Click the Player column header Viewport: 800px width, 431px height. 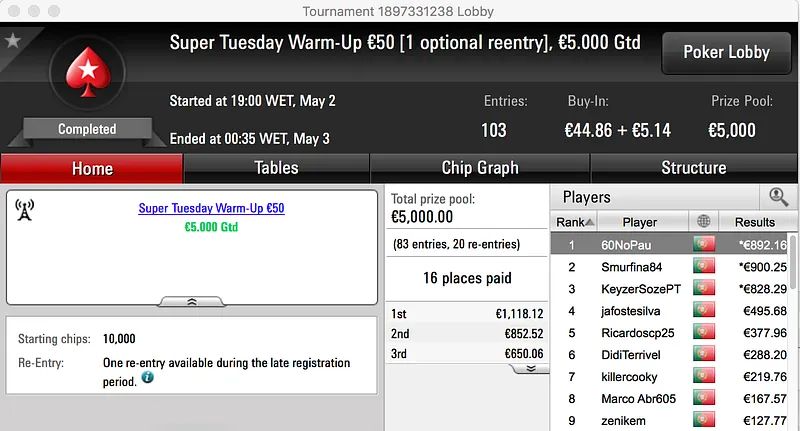(640, 222)
